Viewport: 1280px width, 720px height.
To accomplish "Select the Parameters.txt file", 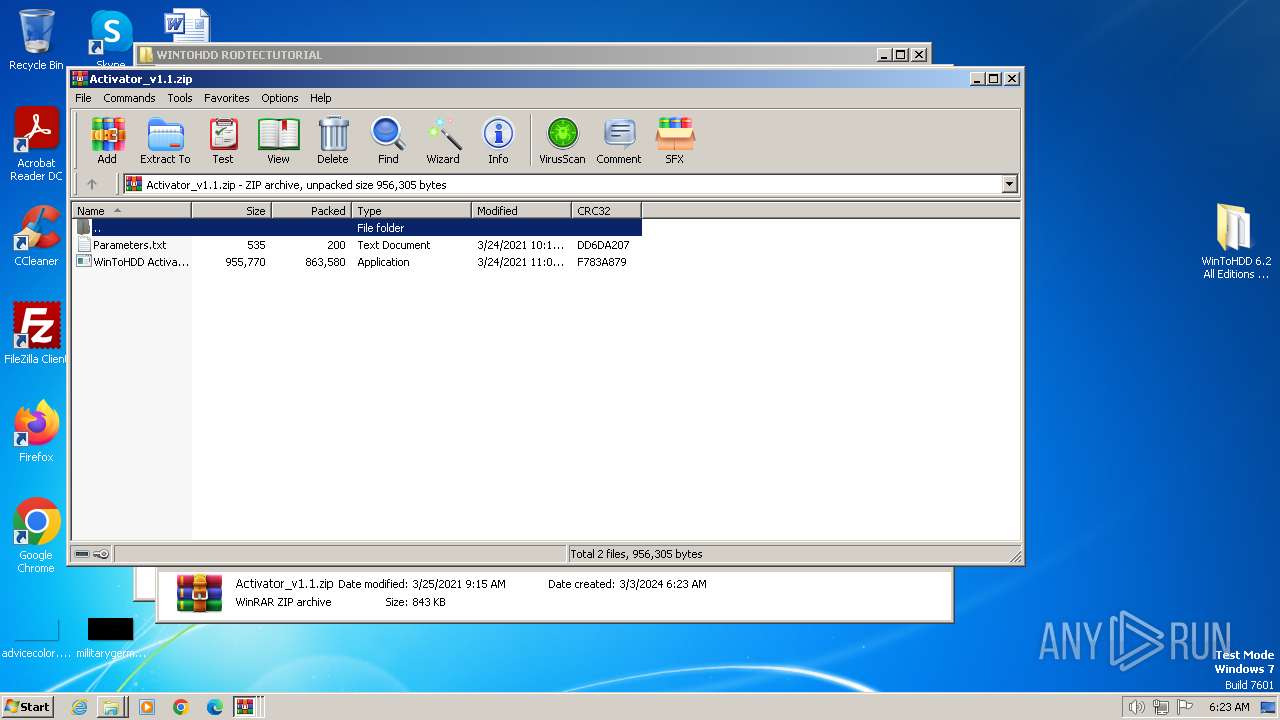I will coord(129,245).
